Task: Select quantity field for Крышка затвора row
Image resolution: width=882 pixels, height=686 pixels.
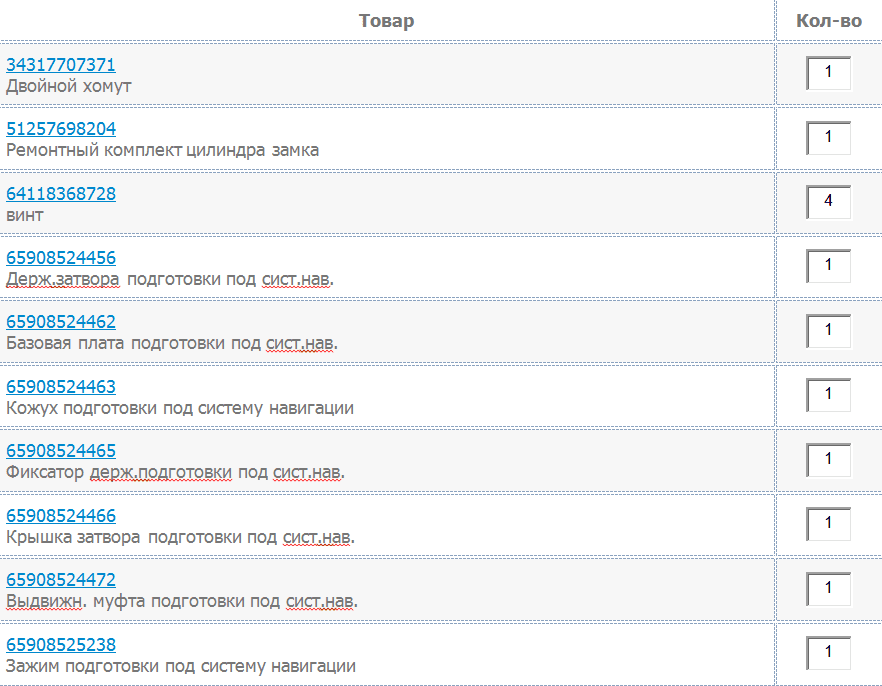Action: point(829,525)
